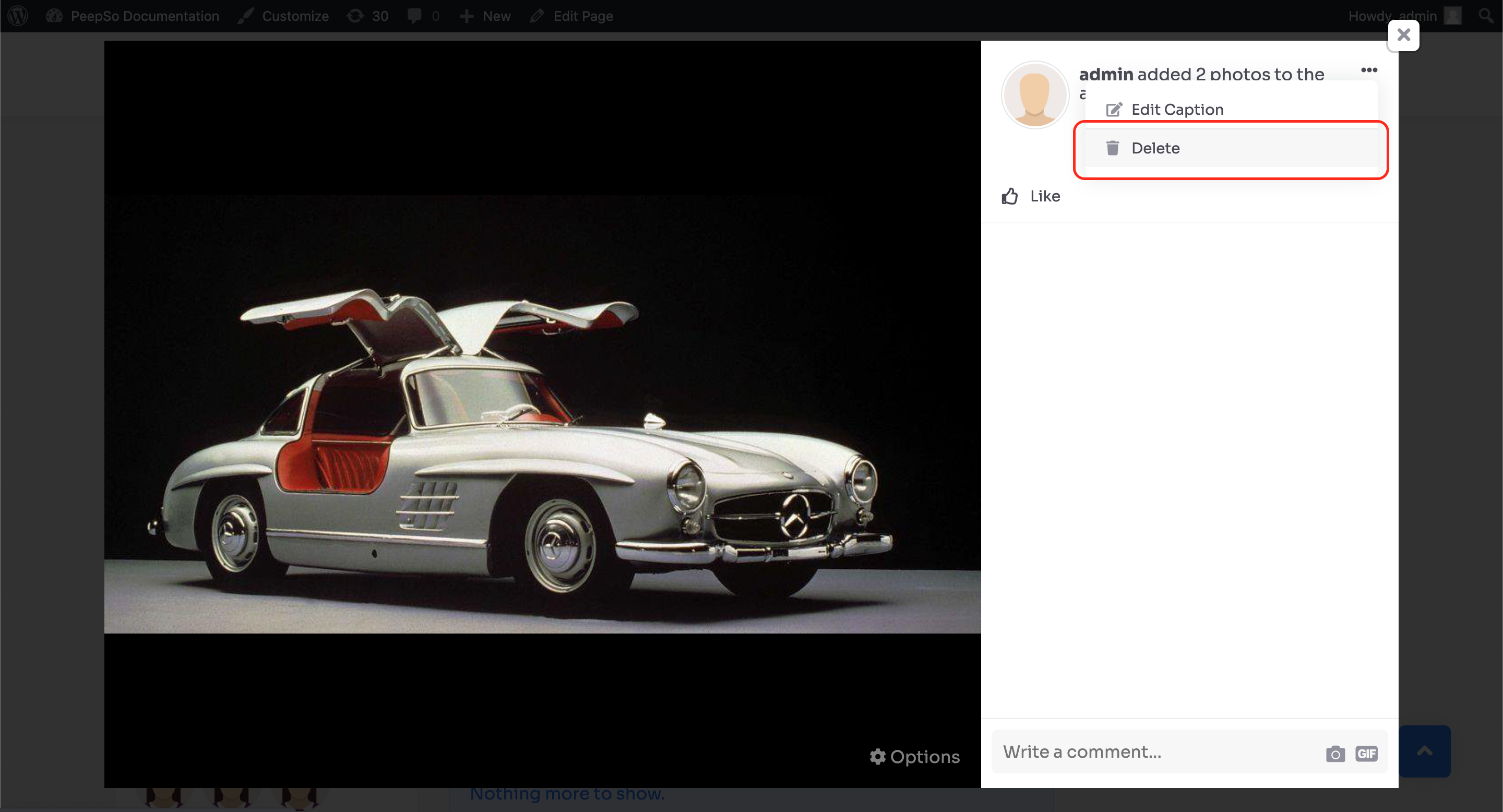Choose Edit Caption from the menu
The width and height of the screenshot is (1503, 812).
click(x=1231, y=110)
